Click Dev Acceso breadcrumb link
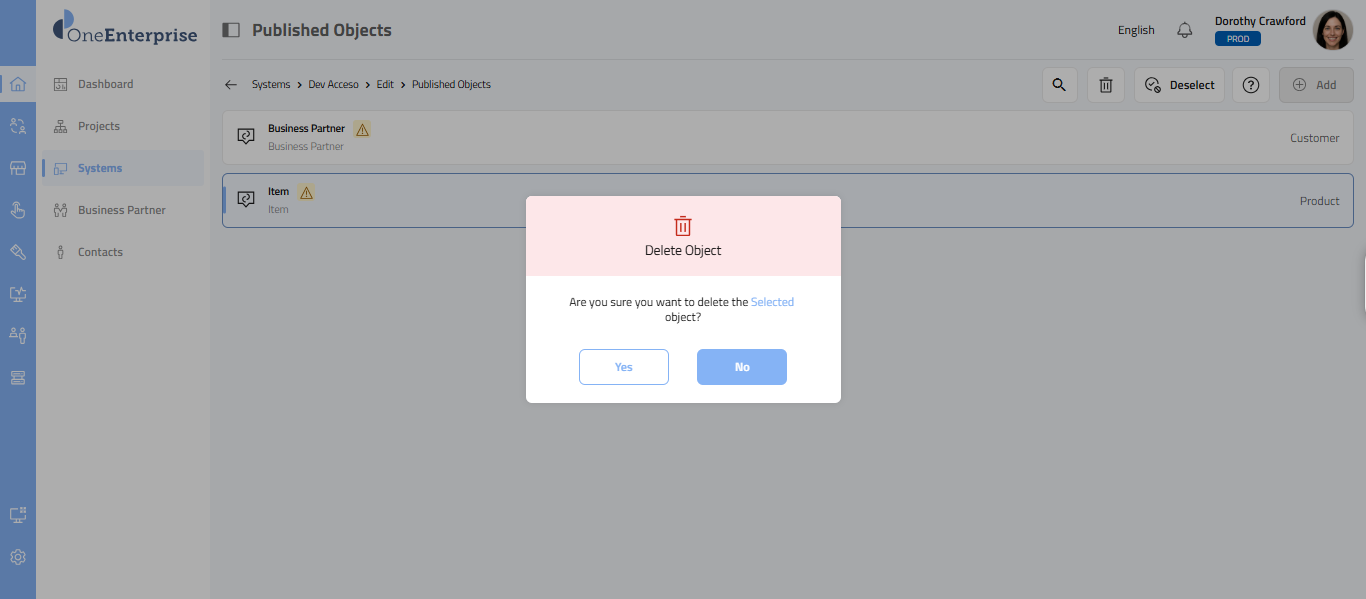The width and height of the screenshot is (1366, 599). [x=333, y=85]
